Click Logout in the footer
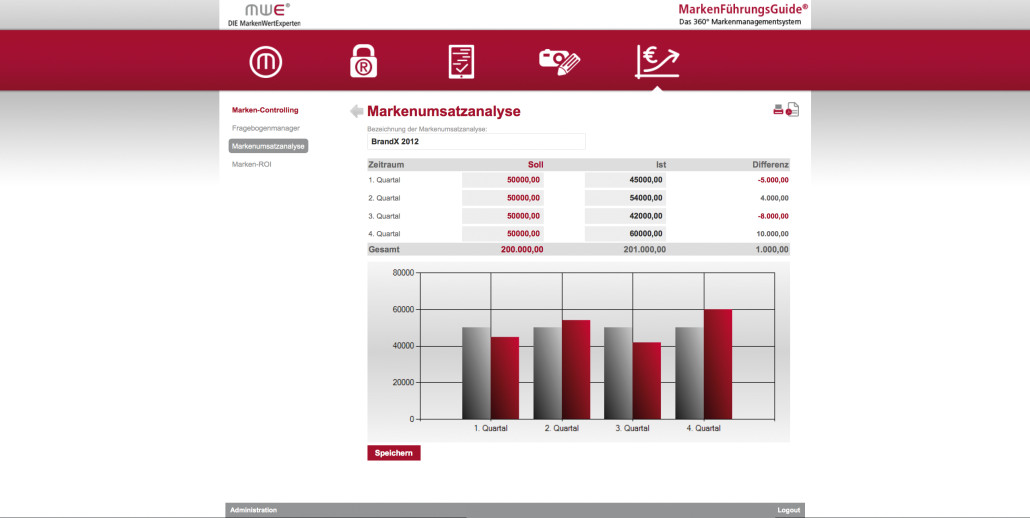 click(x=788, y=510)
